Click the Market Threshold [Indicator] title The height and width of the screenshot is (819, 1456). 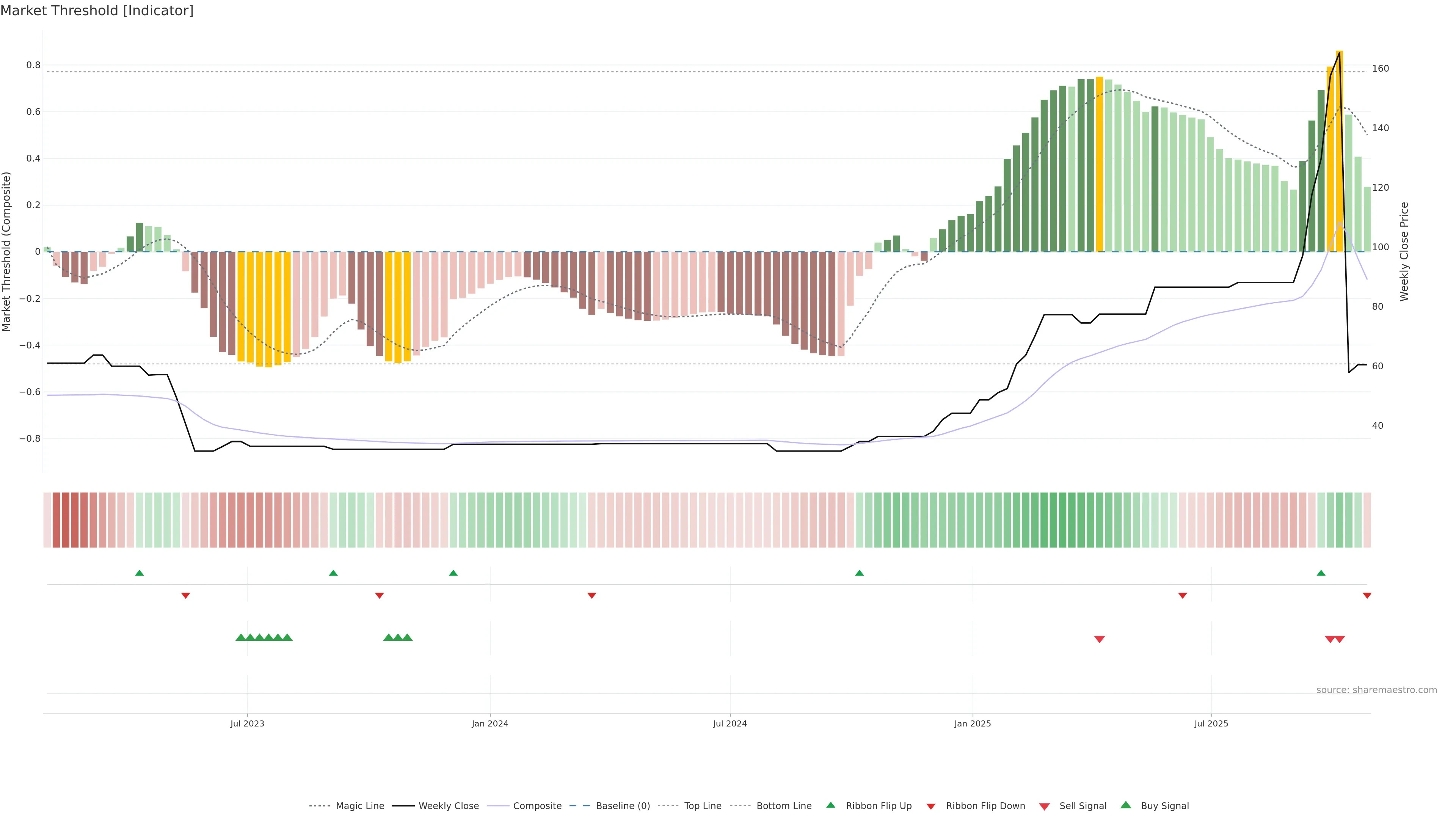pos(97,11)
